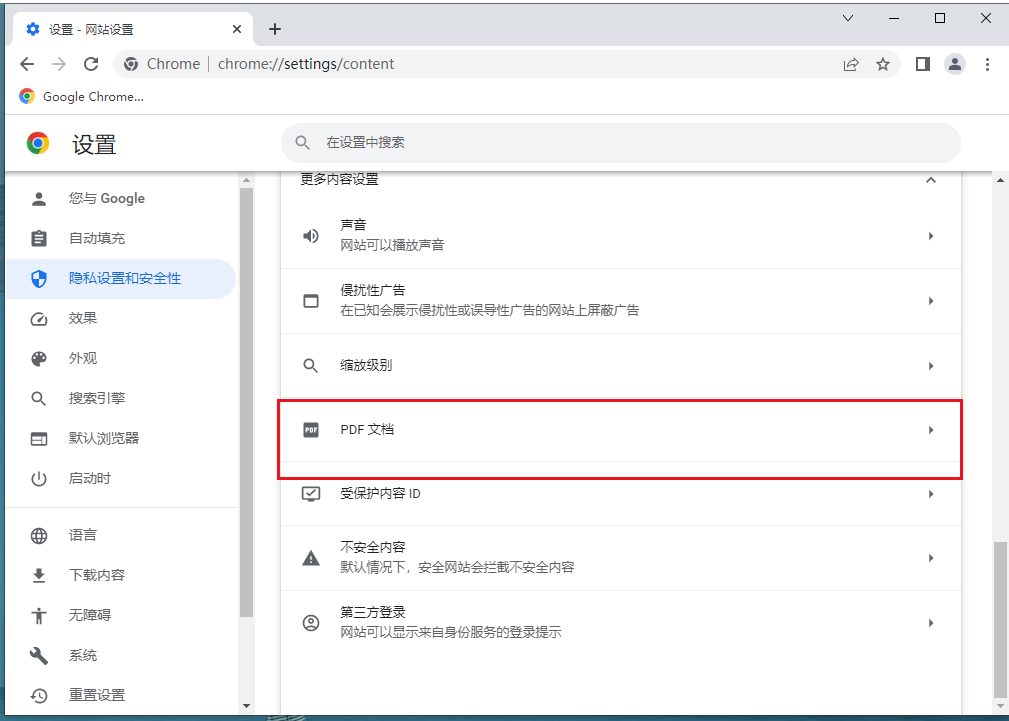Viewport: 1009px width, 721px height.
Task: Click the forward navigation arrow
Action: 59,64
